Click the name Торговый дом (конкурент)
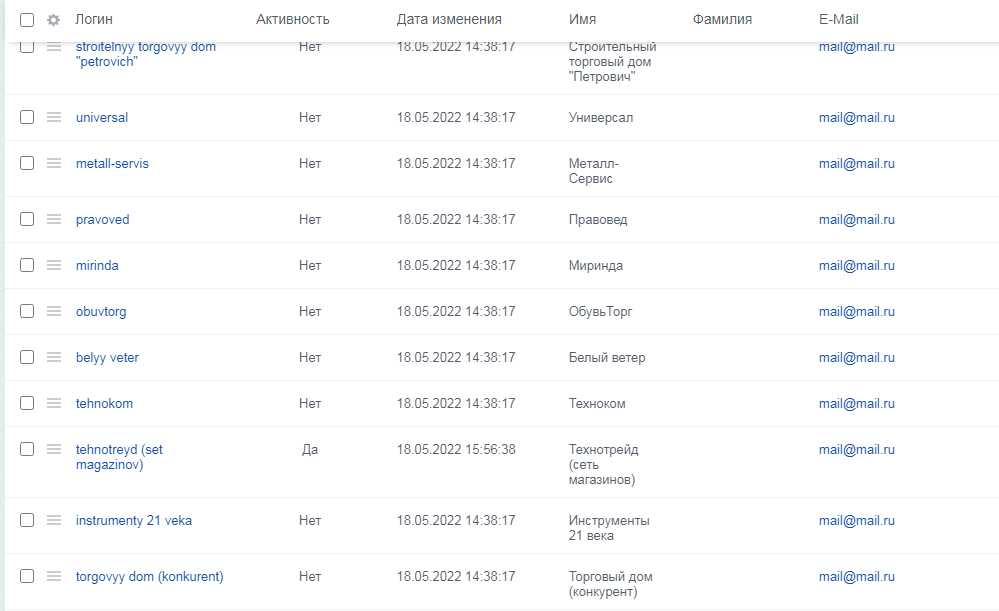This screenshot has width=999, height=611. pos(610,584)
